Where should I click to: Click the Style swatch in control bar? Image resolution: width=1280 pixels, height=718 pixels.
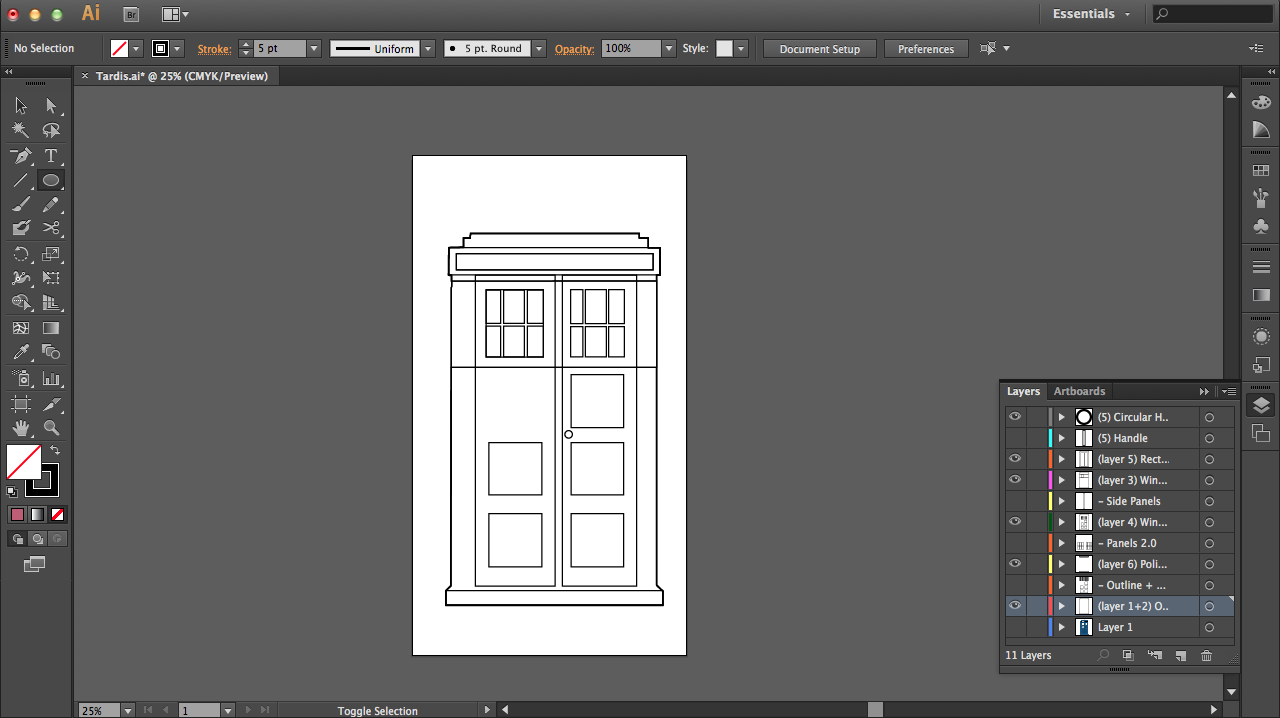point(724,48)
